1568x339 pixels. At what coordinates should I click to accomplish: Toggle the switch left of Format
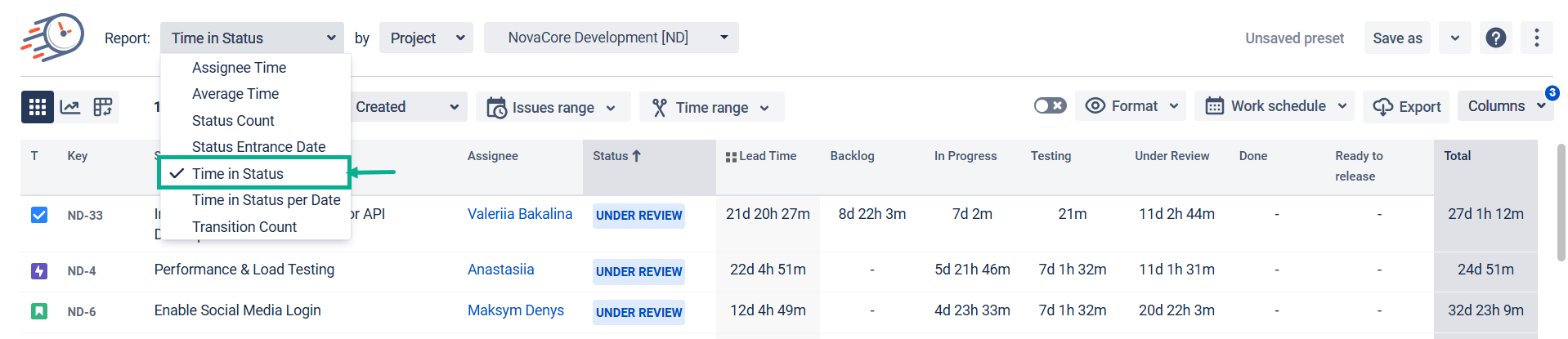1050,106
